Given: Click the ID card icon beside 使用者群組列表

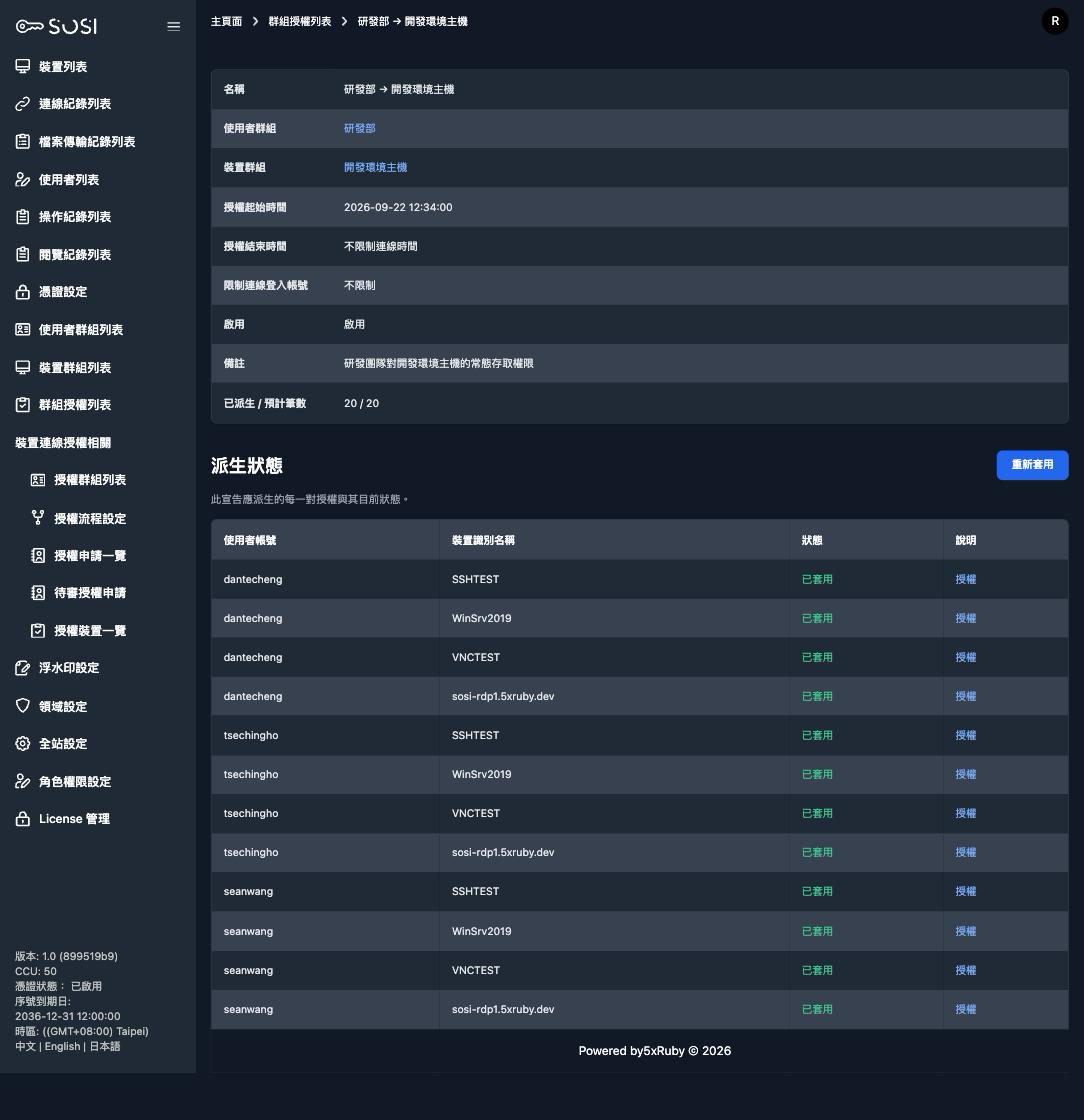Looking at the screenshot, I should click(23, 329).
